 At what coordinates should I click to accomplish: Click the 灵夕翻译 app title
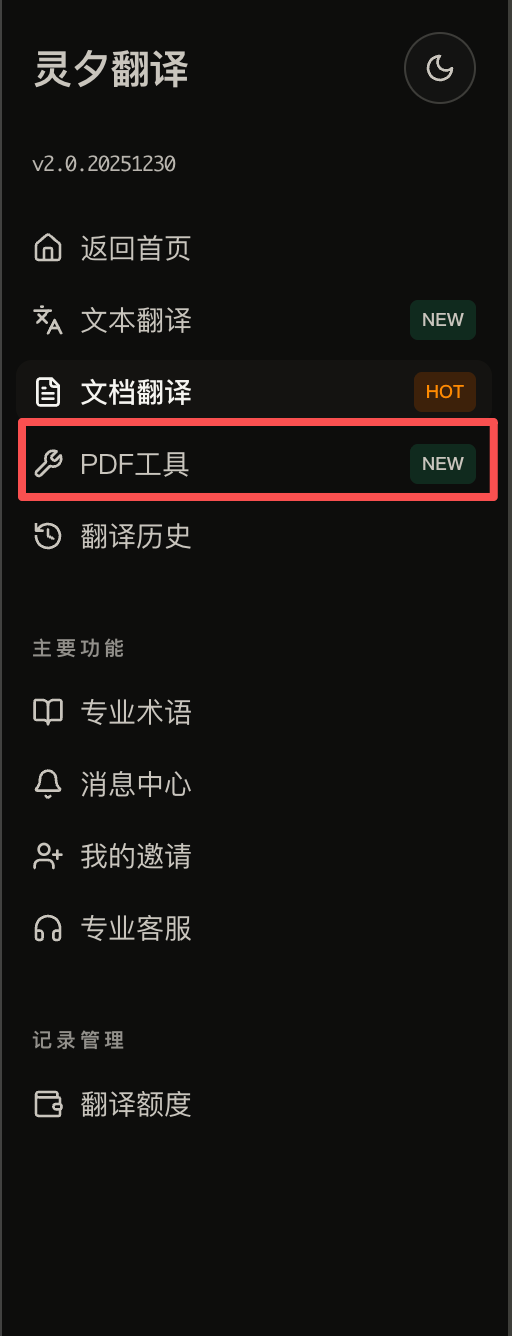(111, 69)
